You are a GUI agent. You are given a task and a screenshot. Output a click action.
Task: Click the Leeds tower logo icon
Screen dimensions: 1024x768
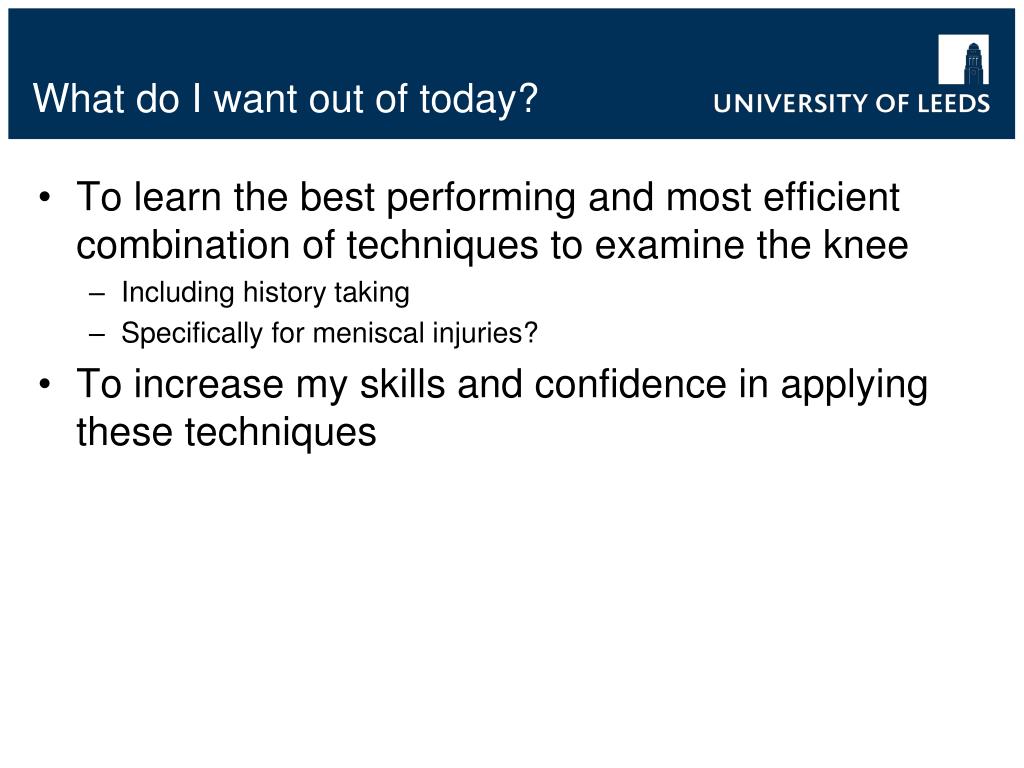[x=963, y=59]
